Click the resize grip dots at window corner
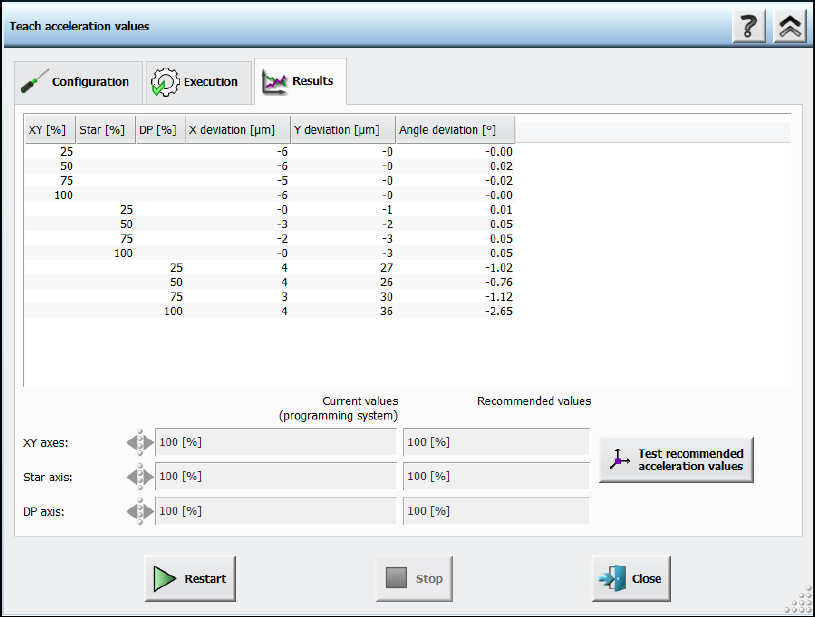The width and height of the screenshot is (815, 617). click(x=798, y=599)
